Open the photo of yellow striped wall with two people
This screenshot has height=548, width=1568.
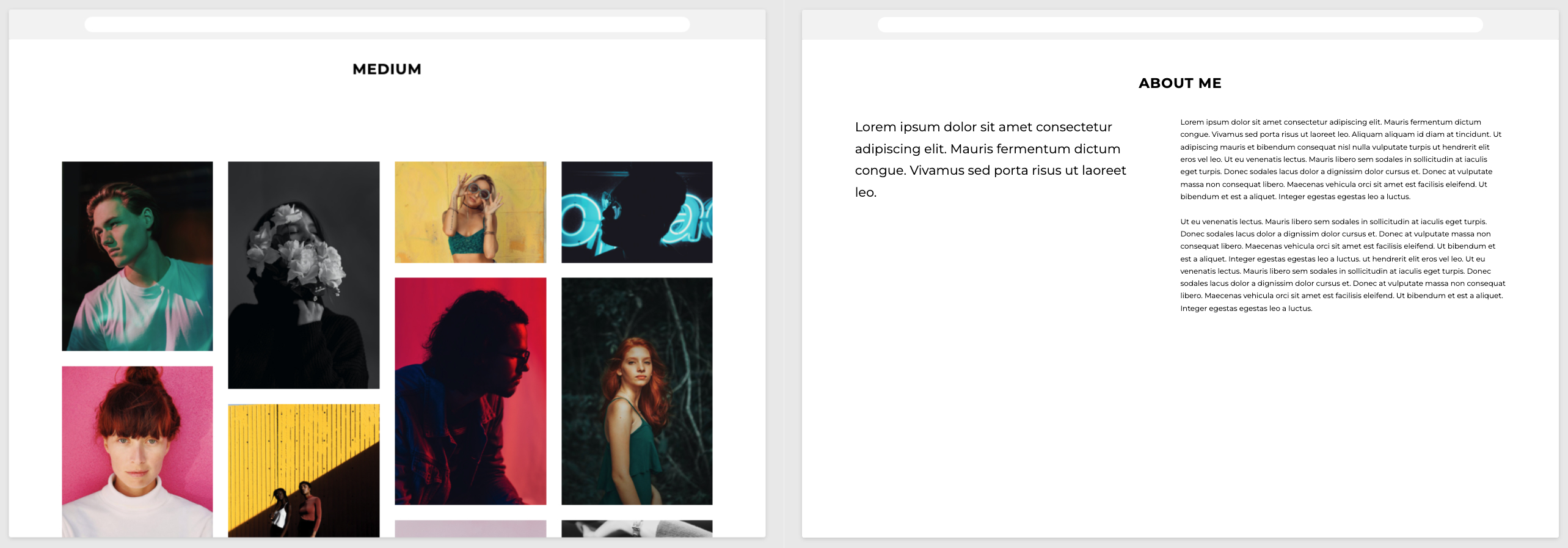pyautogui.click(x=304, y=470)
